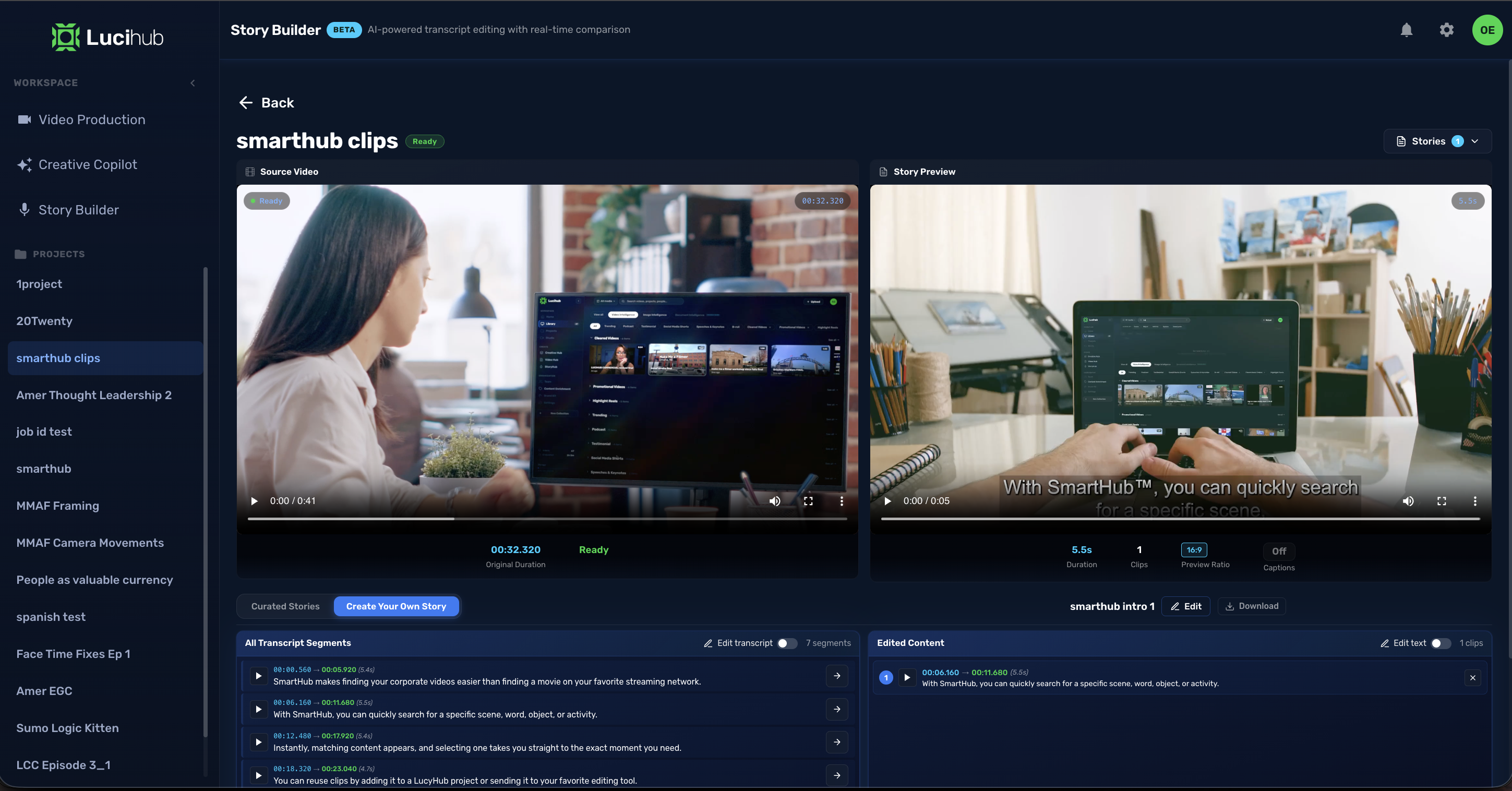Add 'You can reuse clips' segment via arrow
This screenshot has height=791, width=1512.
837,775
